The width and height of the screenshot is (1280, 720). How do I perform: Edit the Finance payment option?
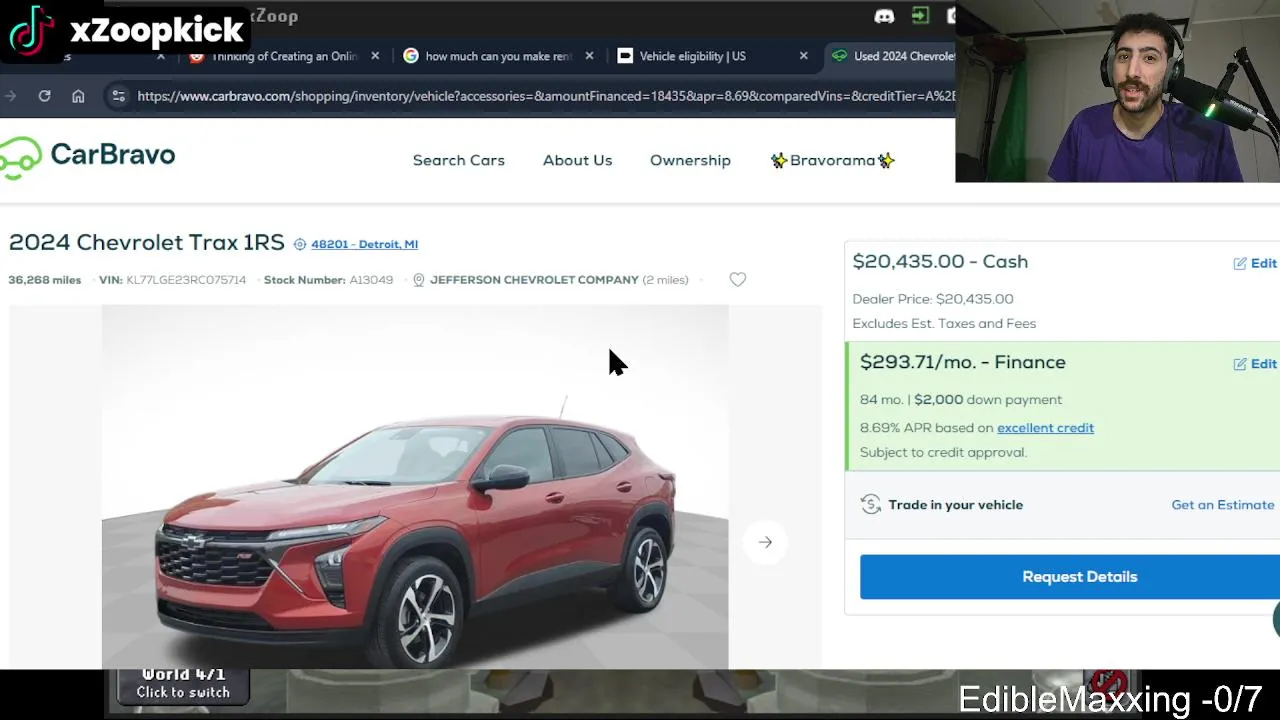tap(1255, 364)
